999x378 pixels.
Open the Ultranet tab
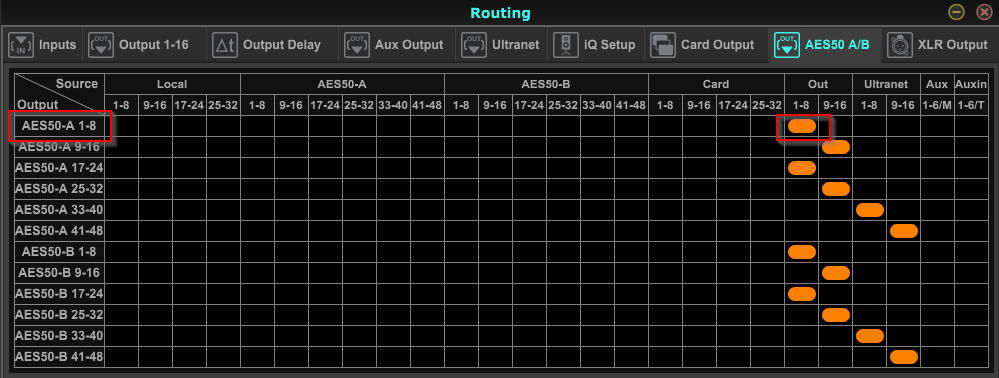(515, 45)
